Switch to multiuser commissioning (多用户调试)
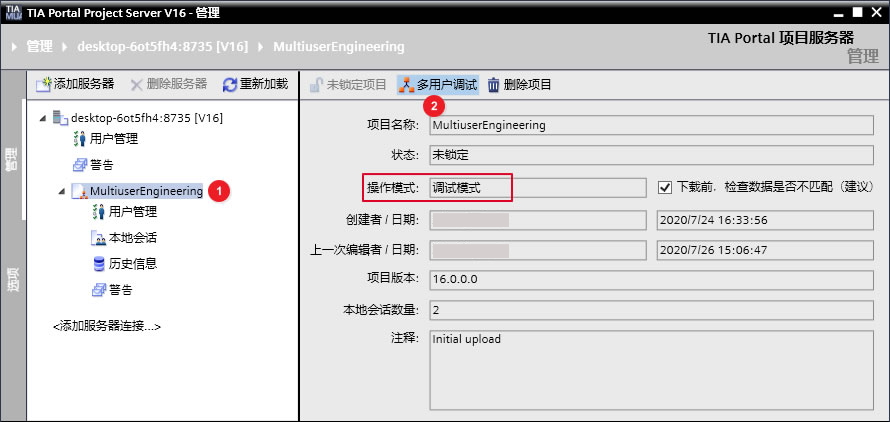 pos(438,85)
